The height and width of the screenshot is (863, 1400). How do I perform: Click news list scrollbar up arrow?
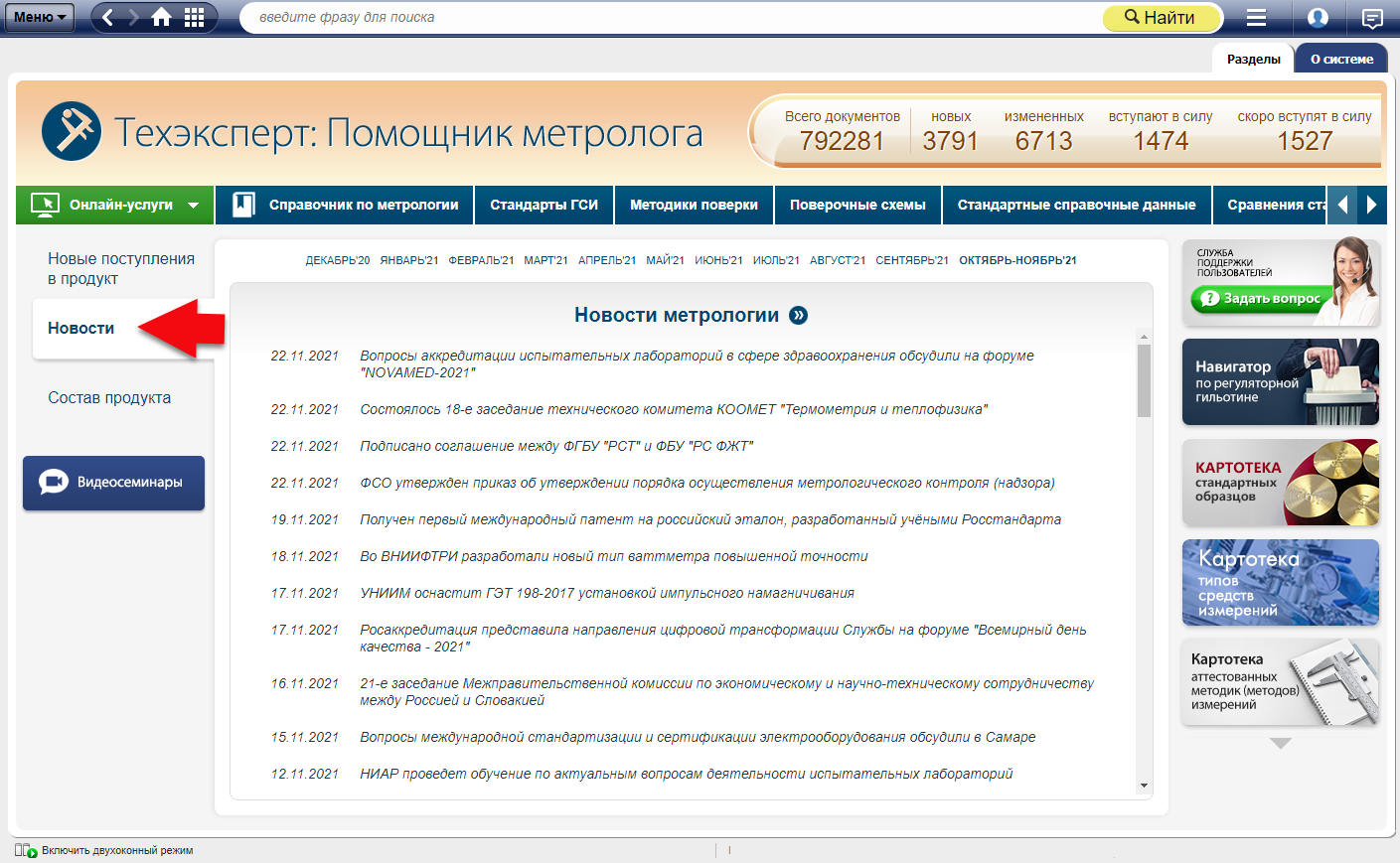(1144, 337)
